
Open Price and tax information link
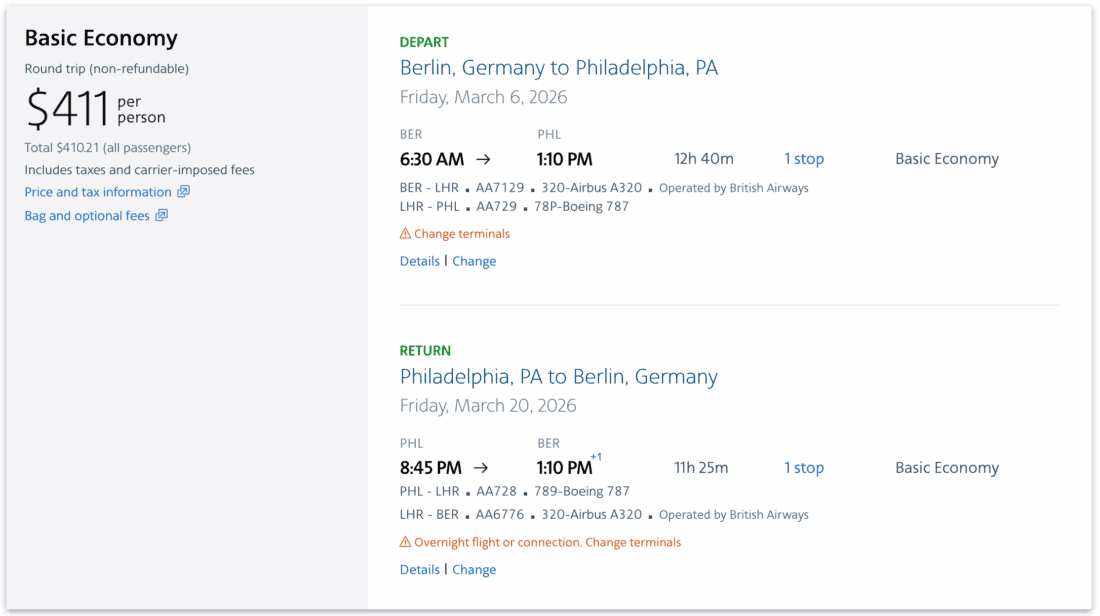pyautogui.click(x=98, y=192)
